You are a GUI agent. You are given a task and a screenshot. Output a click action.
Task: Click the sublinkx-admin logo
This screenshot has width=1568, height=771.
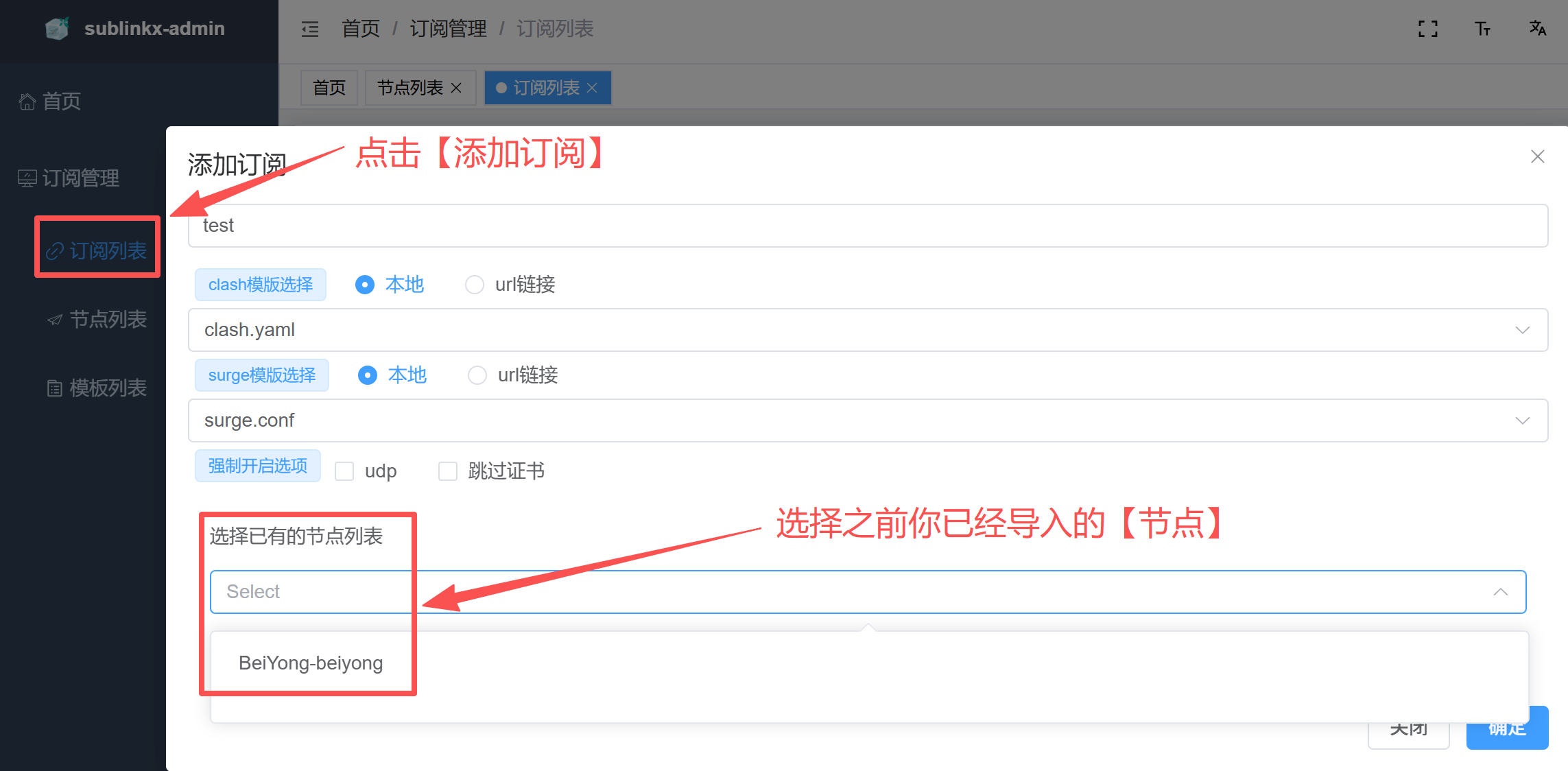pyautogui.click(x=58, y=29)
